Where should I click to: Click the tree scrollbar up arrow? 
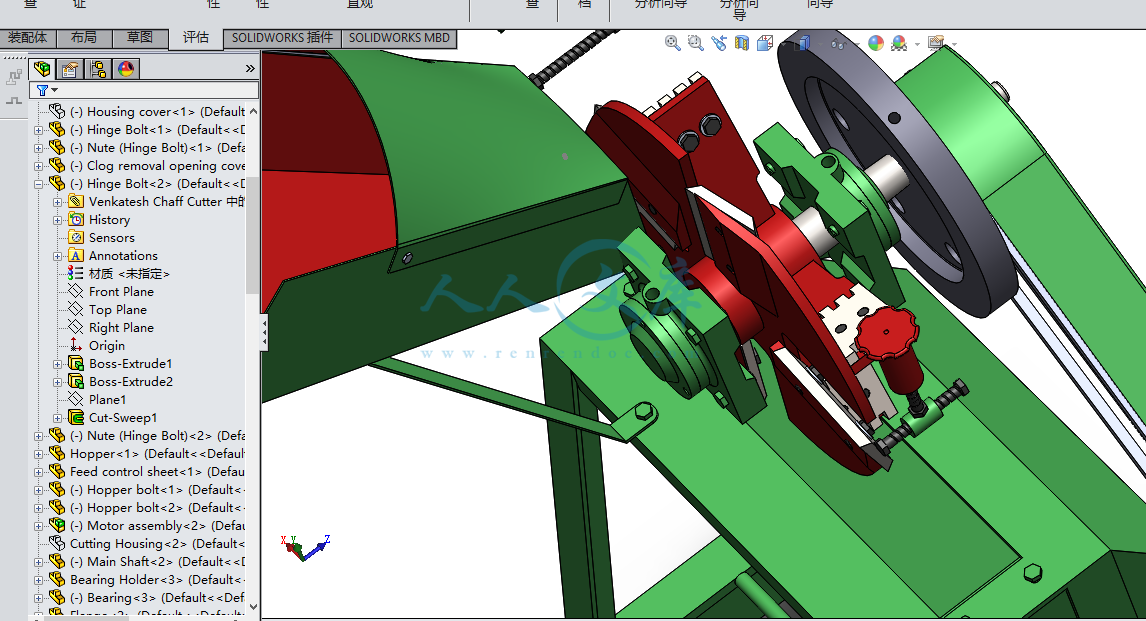[253, 111]
